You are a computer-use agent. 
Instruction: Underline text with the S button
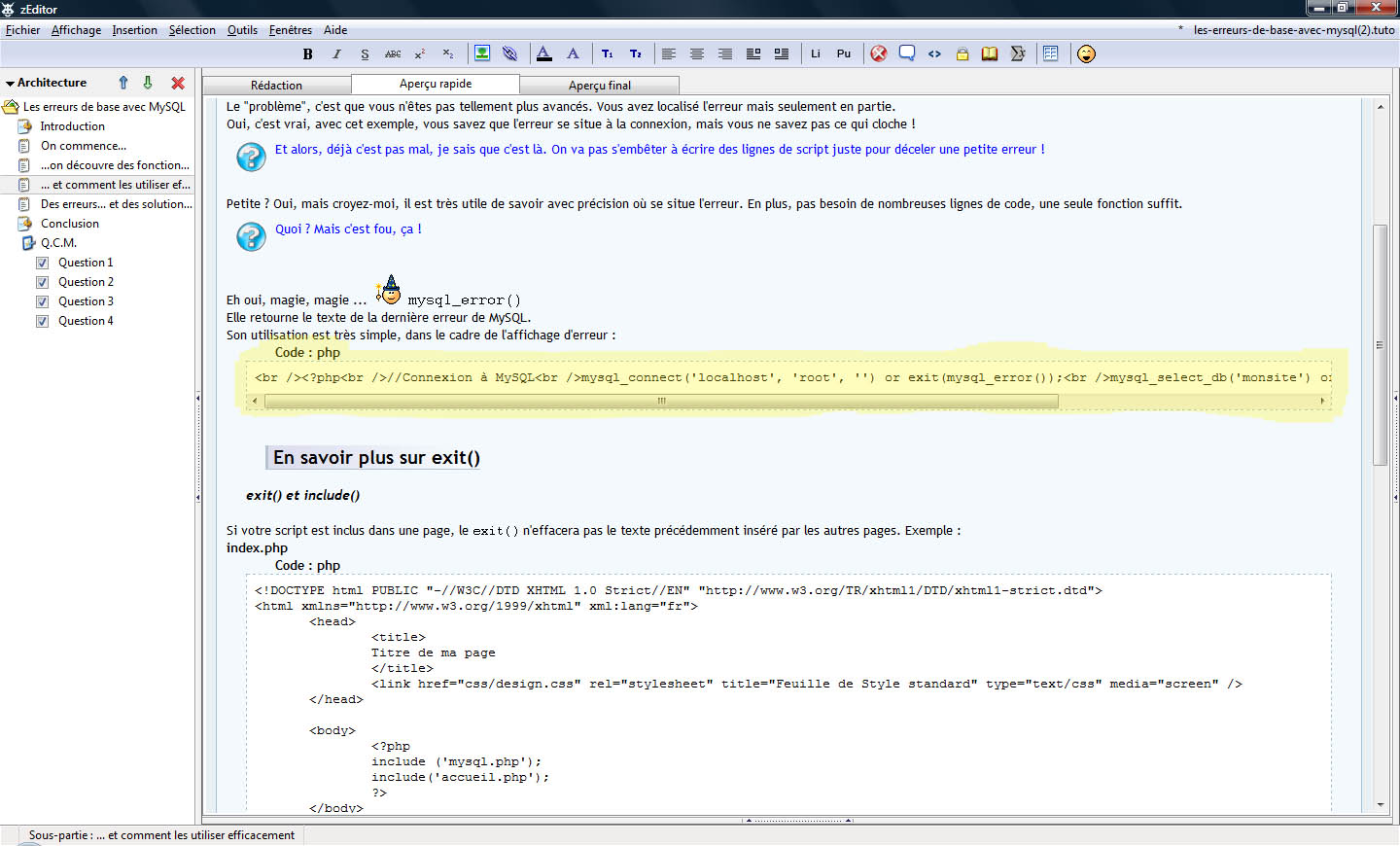pos(365,54)
